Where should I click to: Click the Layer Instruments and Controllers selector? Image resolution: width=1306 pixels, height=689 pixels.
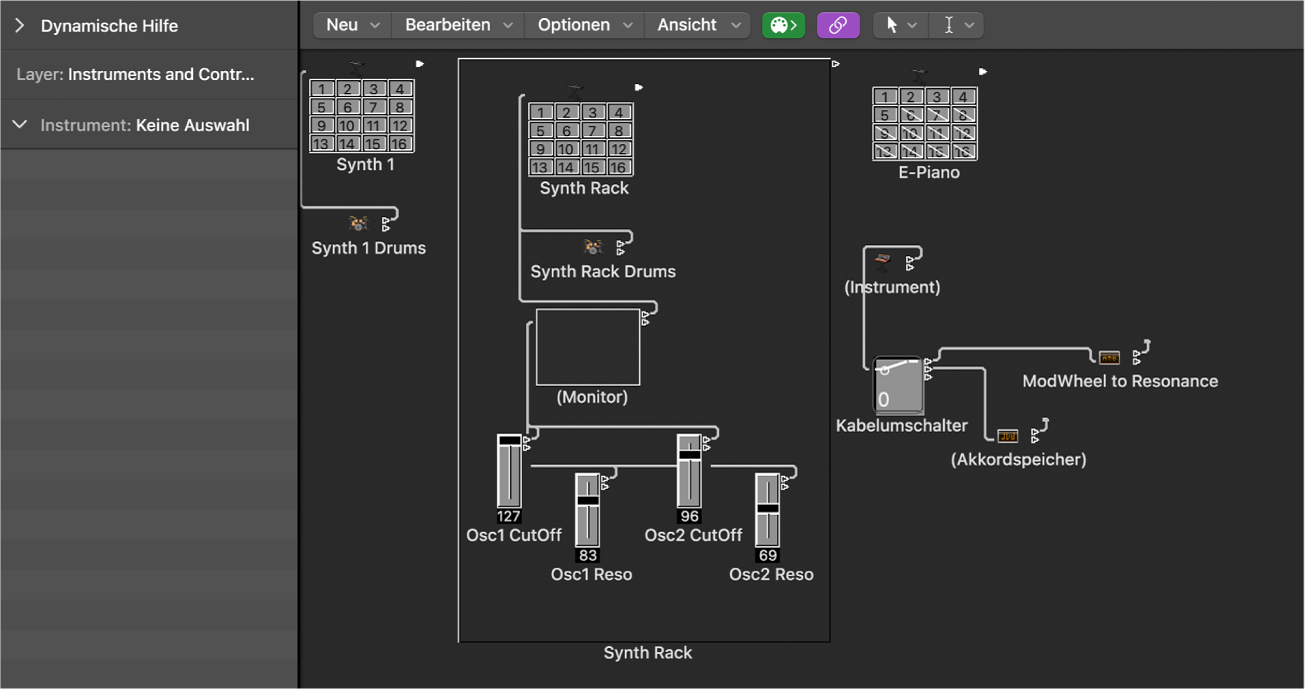click(x=160, y=75)
